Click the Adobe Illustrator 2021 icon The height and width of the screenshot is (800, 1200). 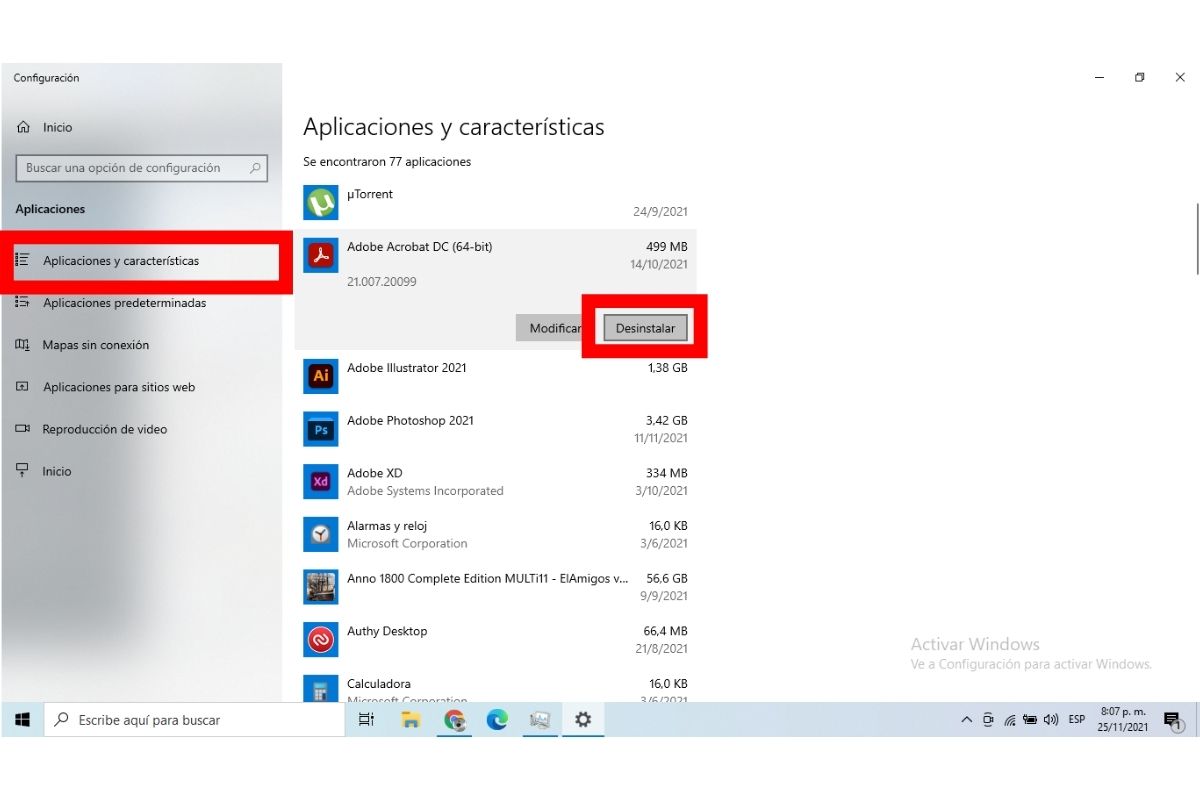(x=321, y=376)
